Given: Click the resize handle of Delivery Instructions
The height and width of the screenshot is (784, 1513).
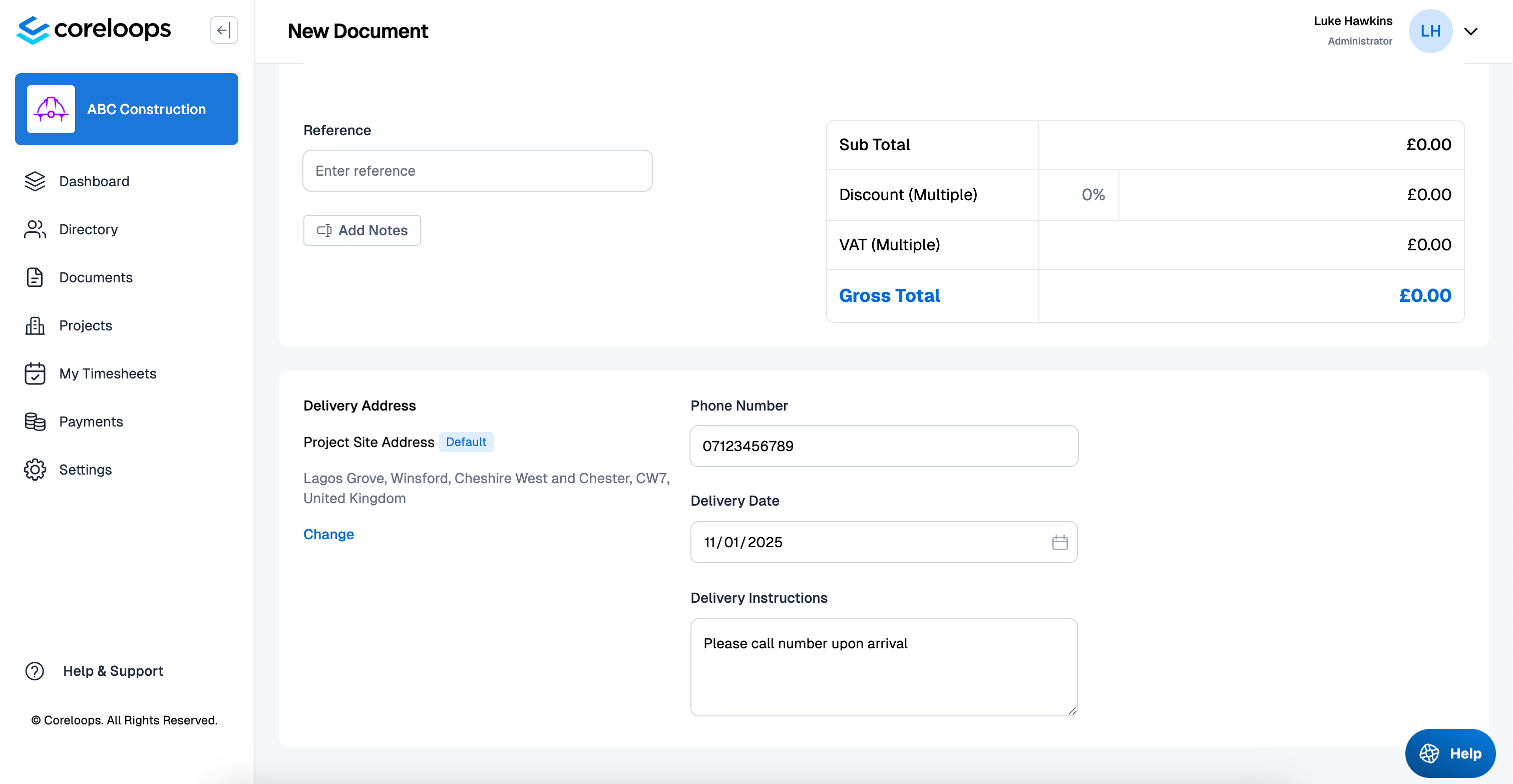Looking at the screenshot, I should coord(1072,710).
